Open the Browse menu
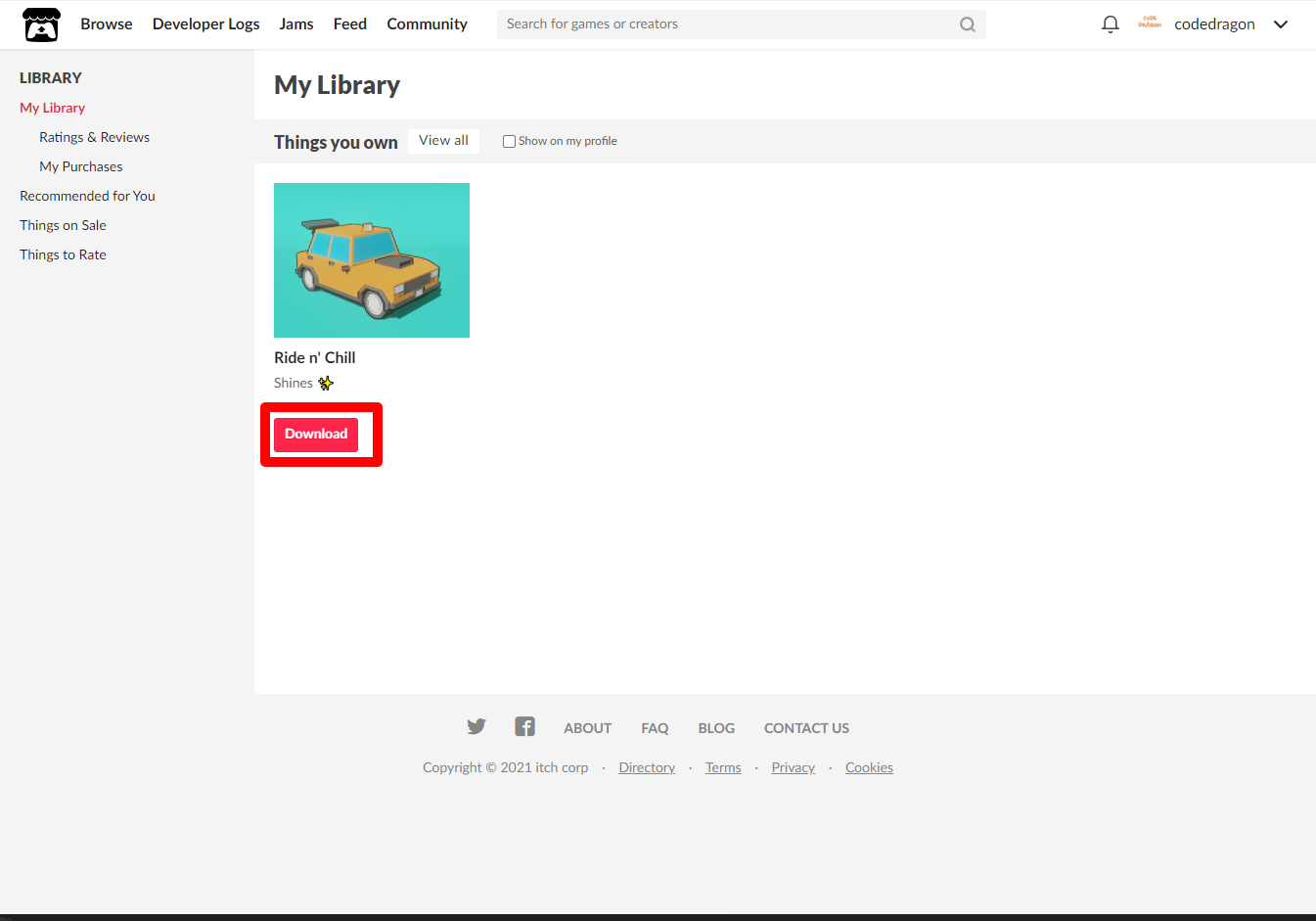 click(107, 23)
